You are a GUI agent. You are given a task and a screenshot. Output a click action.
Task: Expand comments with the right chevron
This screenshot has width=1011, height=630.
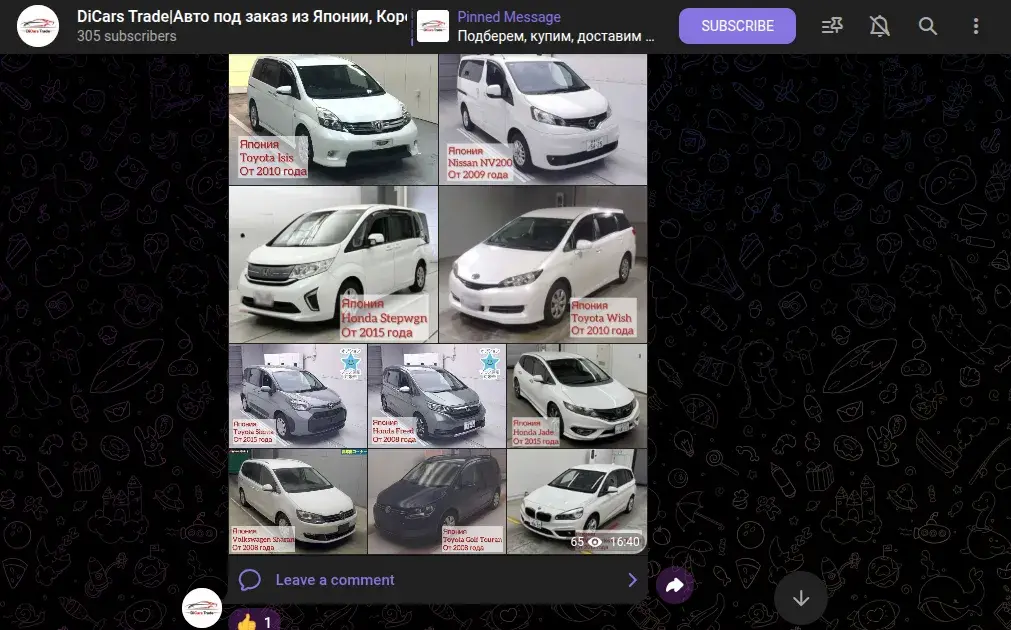click(632, 580)
